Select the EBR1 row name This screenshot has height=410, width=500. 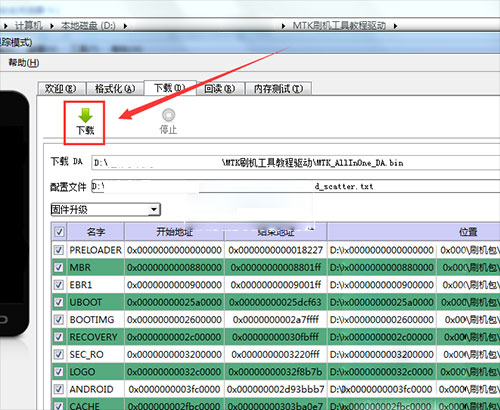(x=80, y=285)
